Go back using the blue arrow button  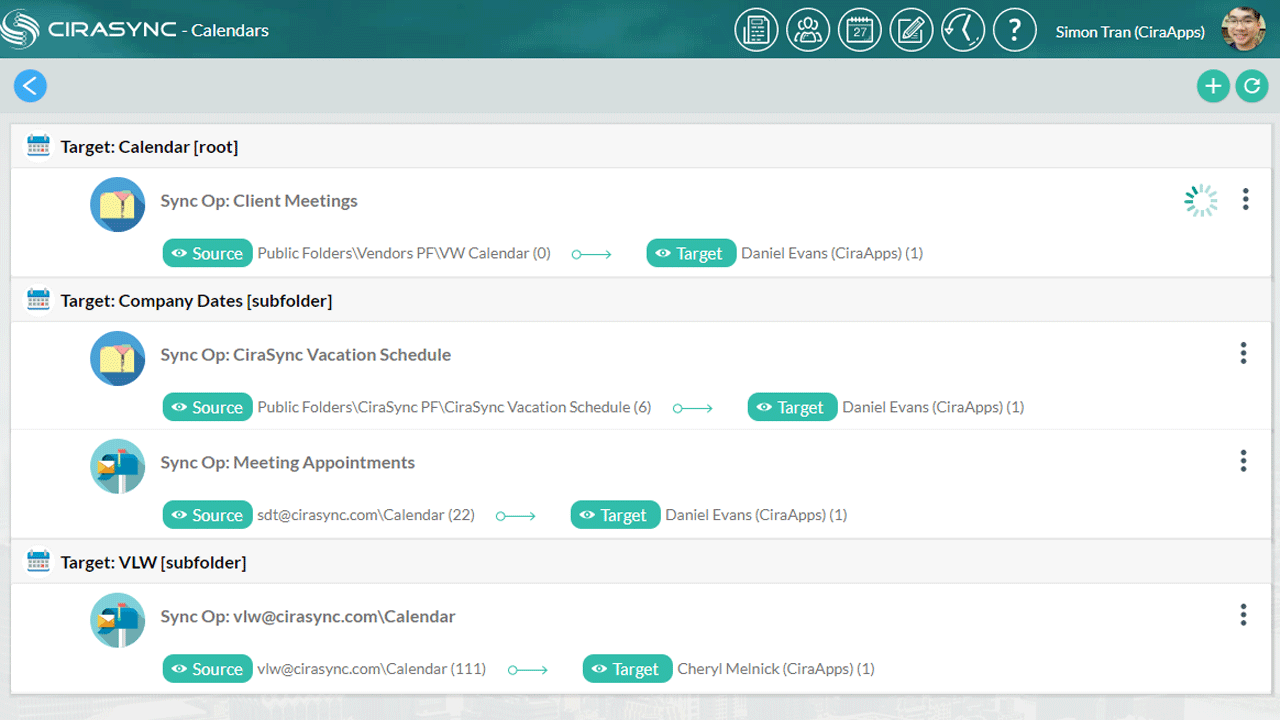tap(30, 86)
